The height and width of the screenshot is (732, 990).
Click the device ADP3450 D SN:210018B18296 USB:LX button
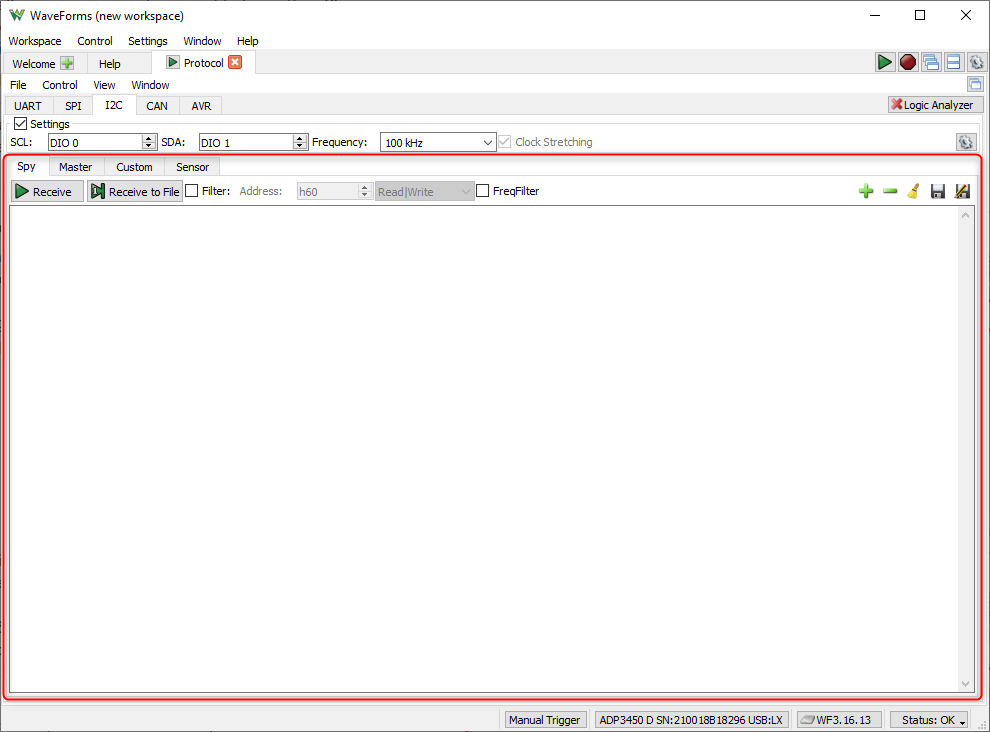(x=691, y=719)
